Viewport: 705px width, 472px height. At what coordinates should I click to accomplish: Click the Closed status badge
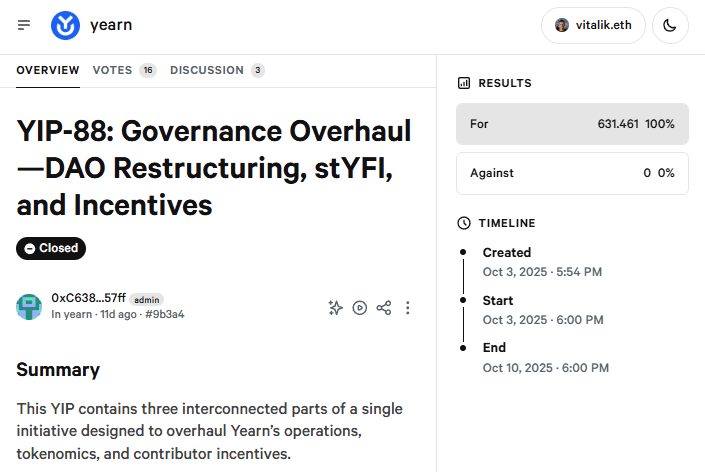pos(51,248)
